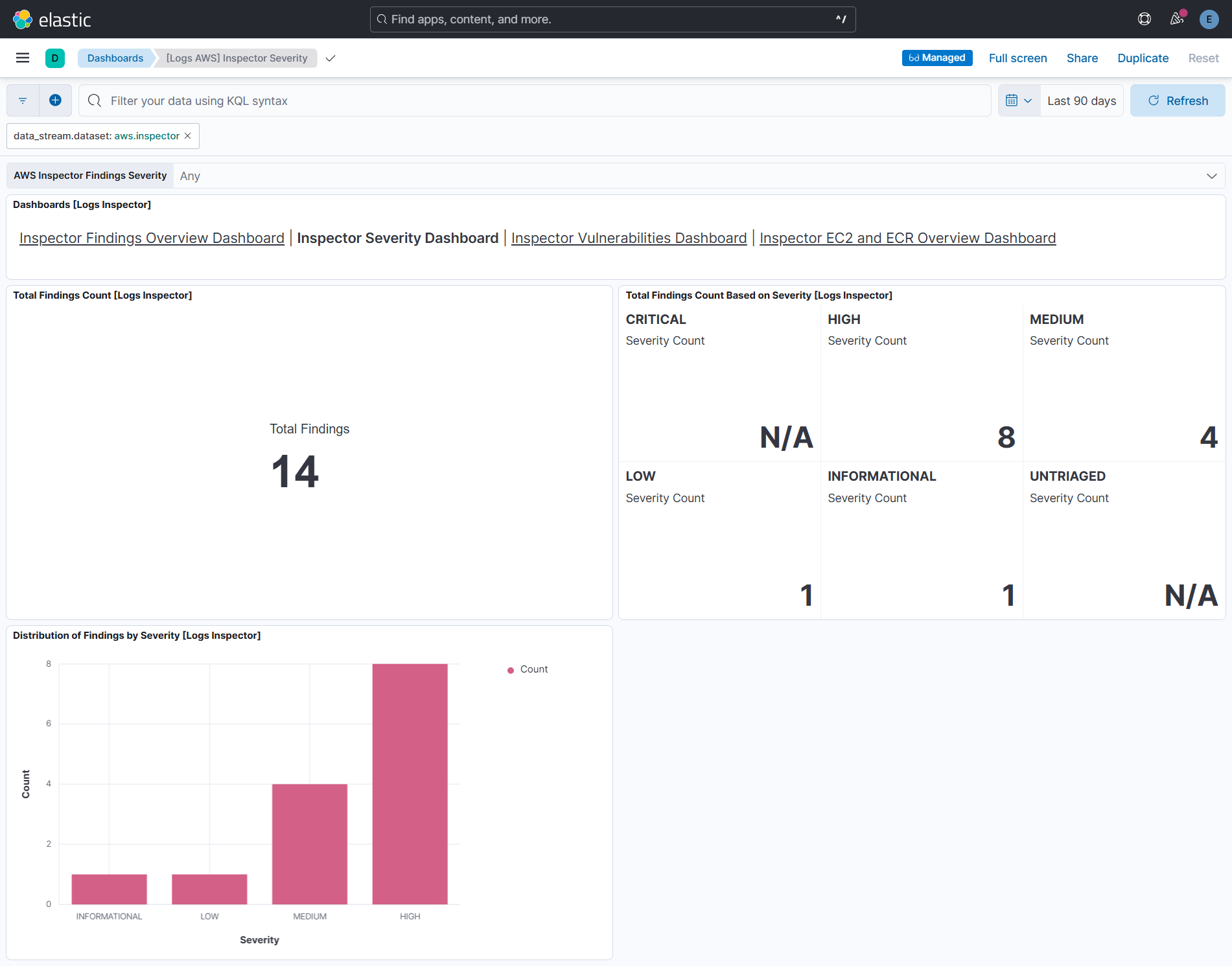Click the dashboard space icon labeled D

[55, 58]
